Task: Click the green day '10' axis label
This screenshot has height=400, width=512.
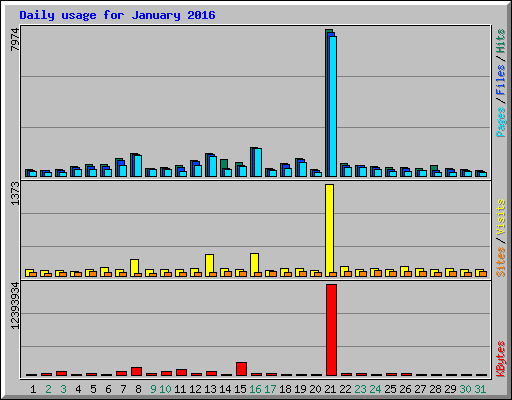Action: 165,389
